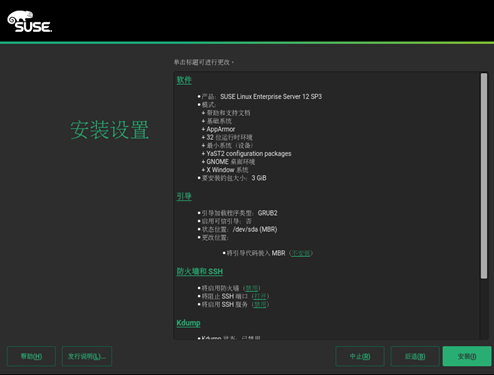
Task: Click 禁用 link to disable the firewall
Action: 252,288
